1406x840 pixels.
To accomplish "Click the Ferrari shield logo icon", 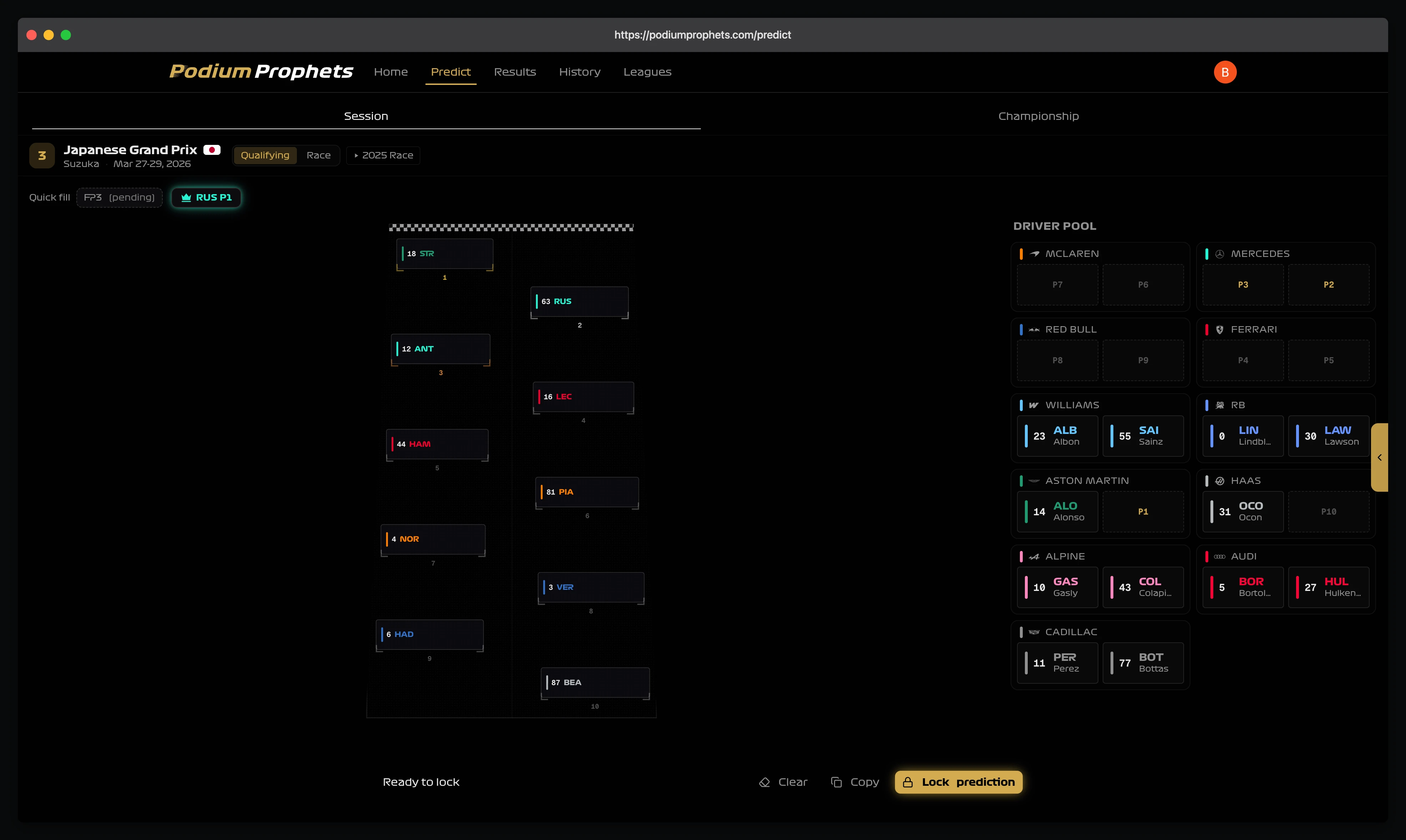I will pos(1219,329).
